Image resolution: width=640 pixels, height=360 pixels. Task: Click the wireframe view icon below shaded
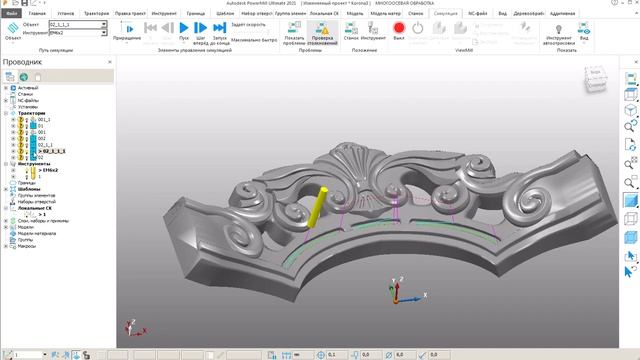[x=631, y=219]
